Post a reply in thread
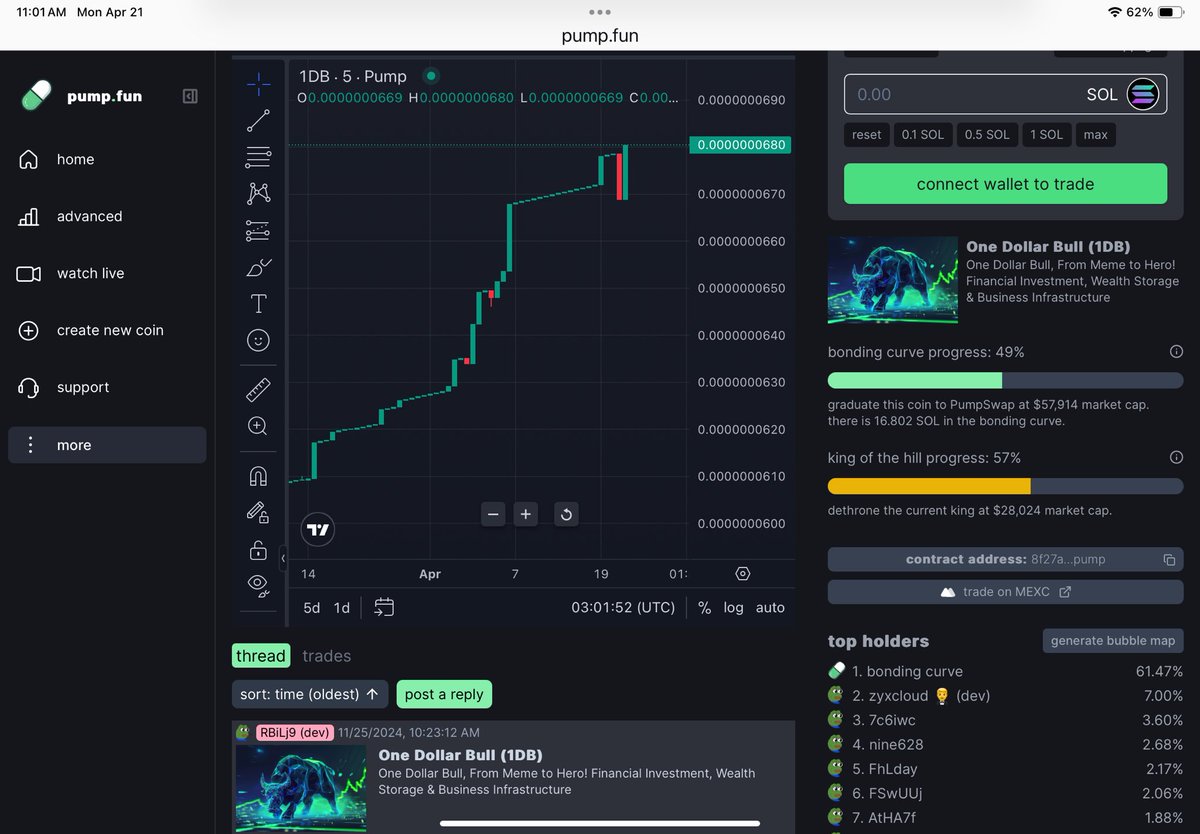Image resolution: width=1200 pixels, height=834 pixels. (444, 694)
